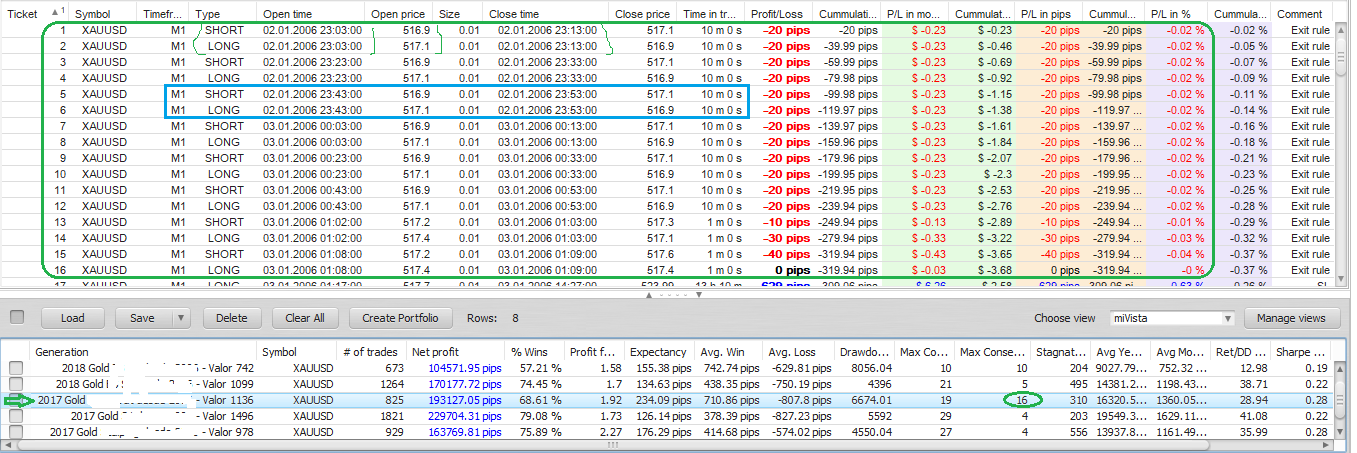Click the panel splitter up arrow
The image size is (1357, 453).
[650, 296]
